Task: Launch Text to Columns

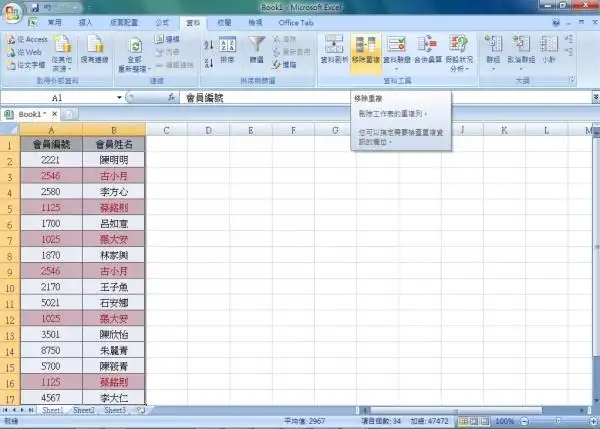Action: pyautogui.click(x=334, y=49)
